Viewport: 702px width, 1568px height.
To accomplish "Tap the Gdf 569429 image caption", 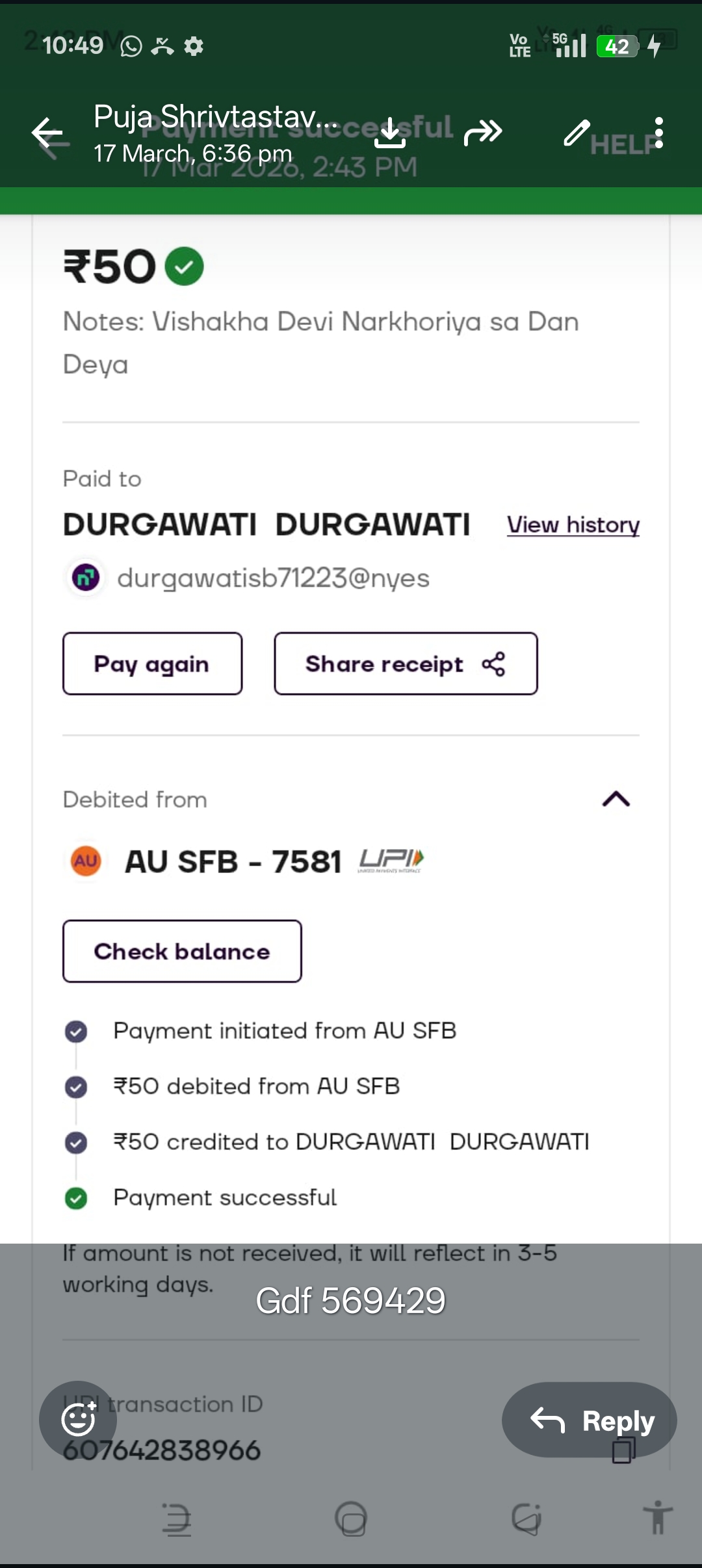I will point(350,1301).
